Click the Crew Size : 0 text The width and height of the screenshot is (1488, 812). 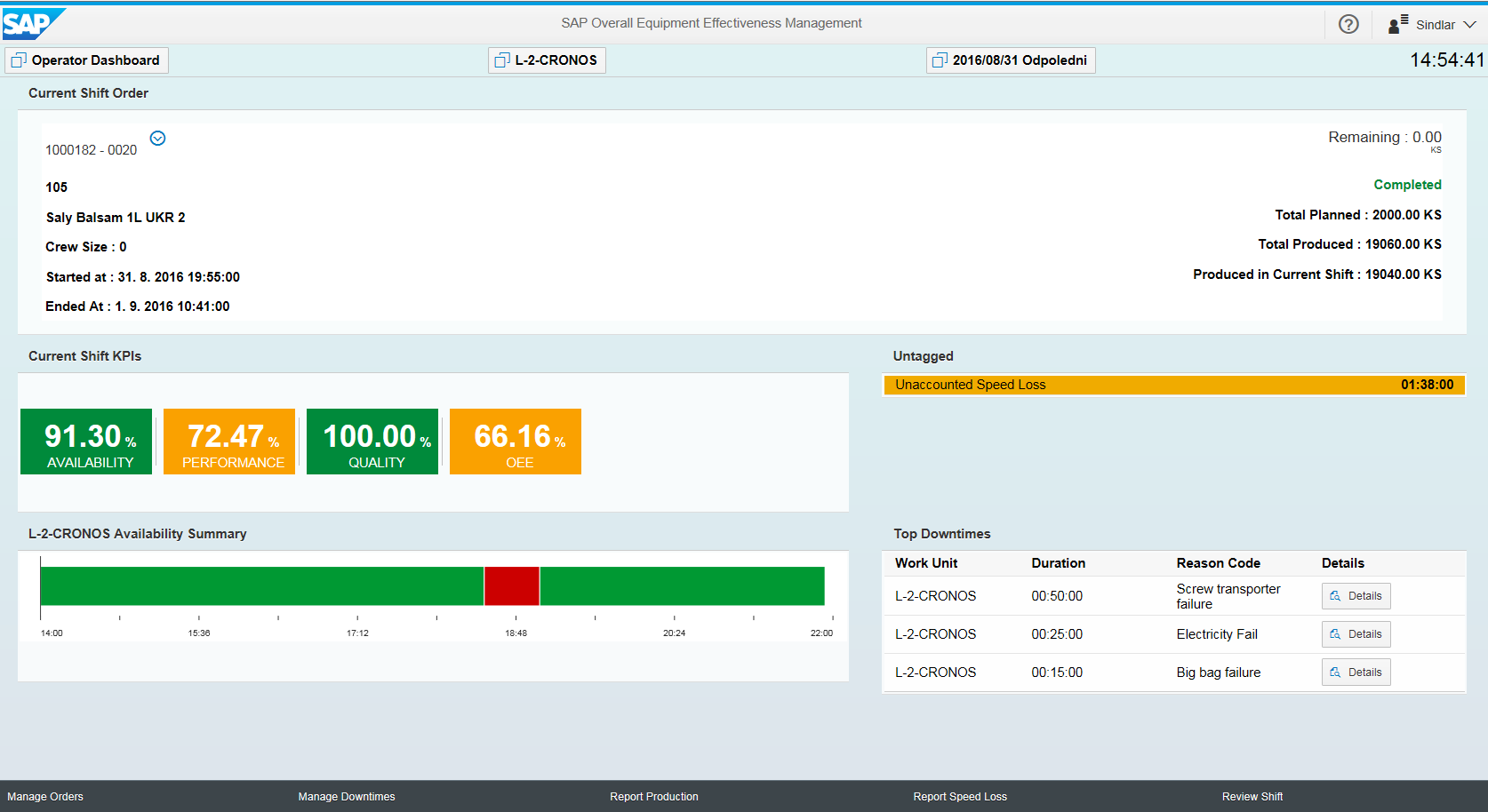pyautogui.click(x=86, y=247)
